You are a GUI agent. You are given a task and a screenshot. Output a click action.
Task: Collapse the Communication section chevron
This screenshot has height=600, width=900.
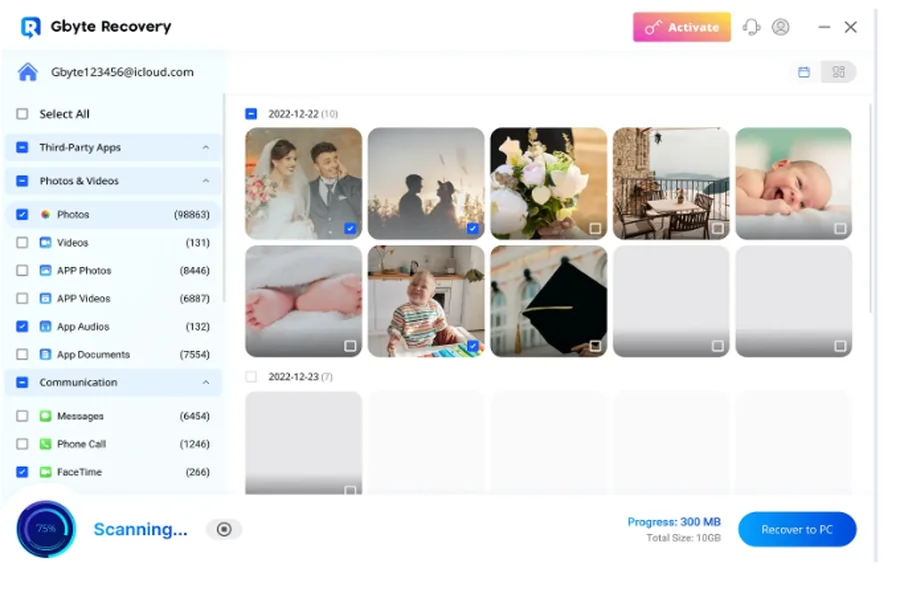[x=206, y=383]
